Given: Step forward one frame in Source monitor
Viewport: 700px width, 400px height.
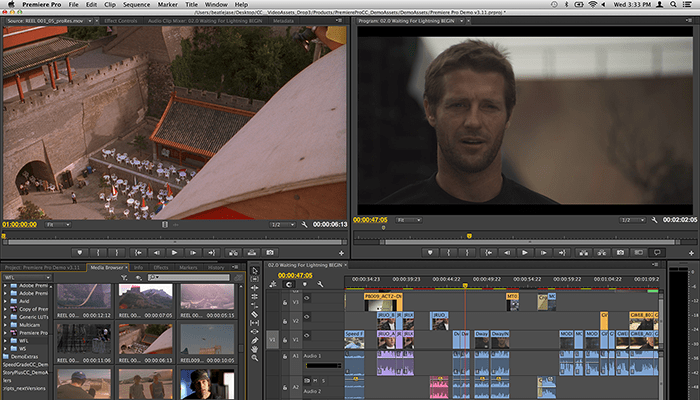Looking at the screenshot, I should click(193, 252).
